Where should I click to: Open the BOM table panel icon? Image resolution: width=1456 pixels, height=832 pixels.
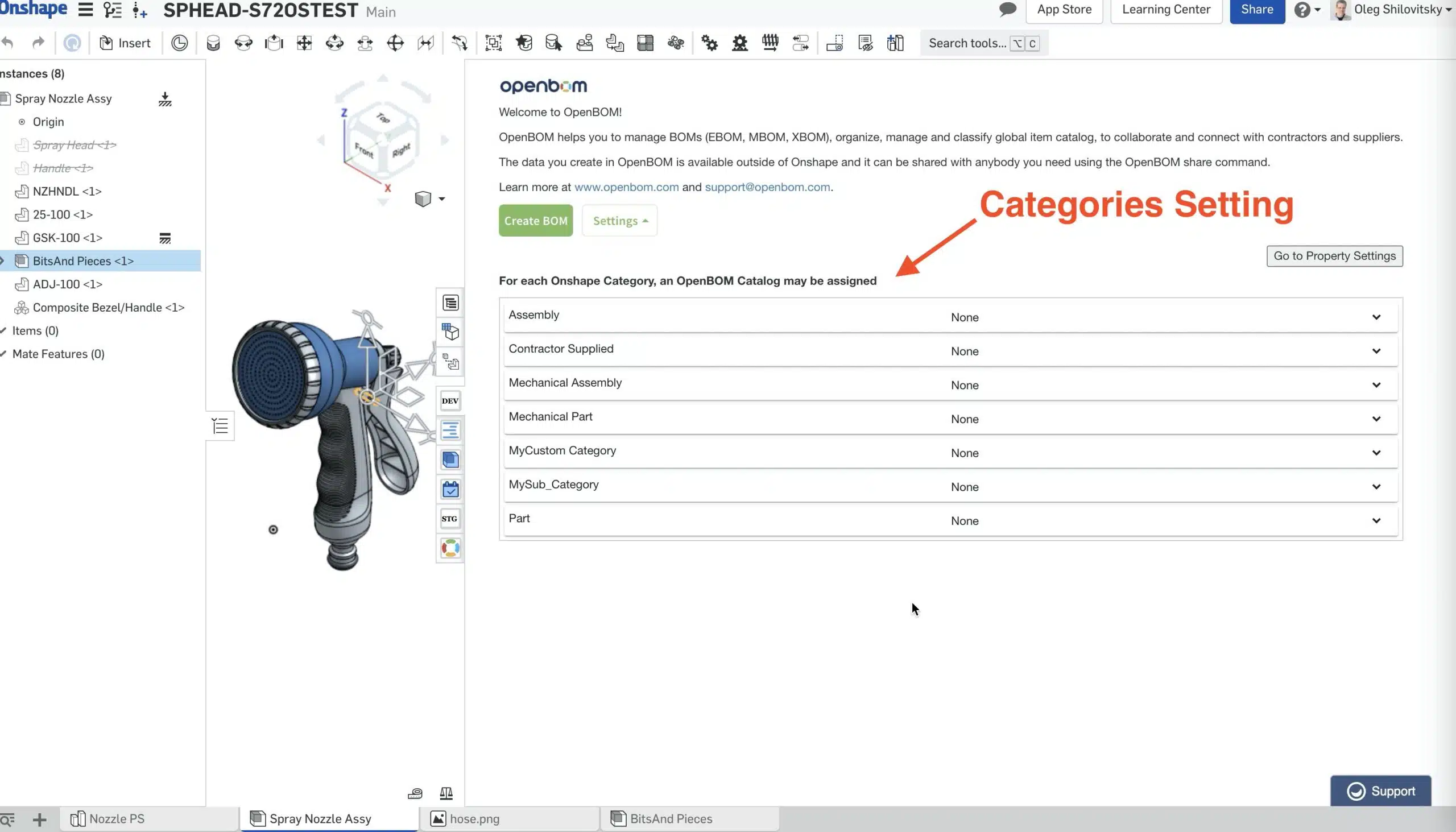click(x=451, y=303)
